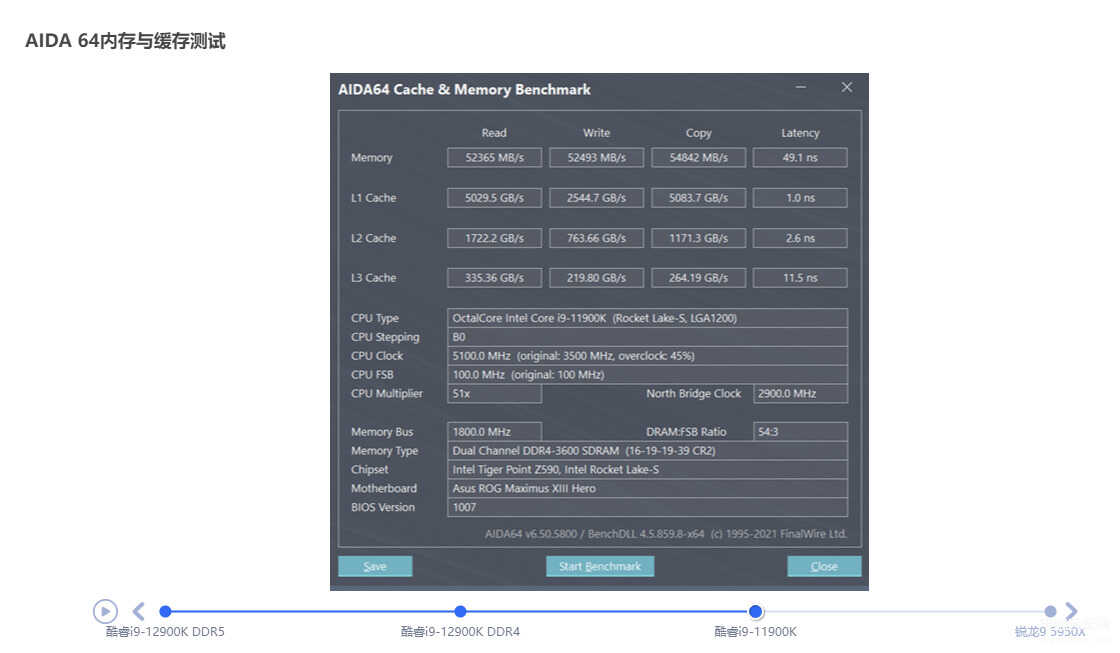Image resolution: width=1120 pixels, height=653 pixels.
Task: Click L3 Cache copy value 264.19 GB/s
Action: click(699, 278)
